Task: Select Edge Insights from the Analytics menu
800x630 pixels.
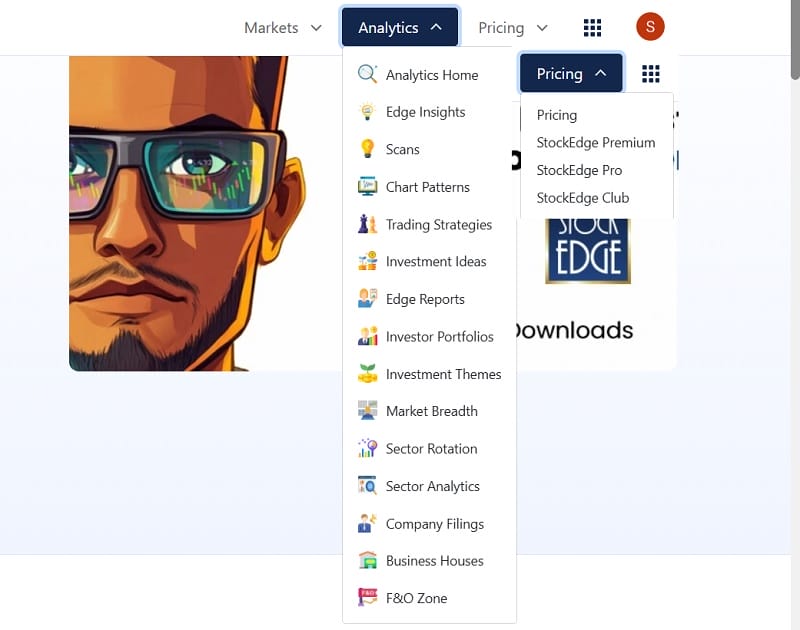Action: click(x=425, y=112)
